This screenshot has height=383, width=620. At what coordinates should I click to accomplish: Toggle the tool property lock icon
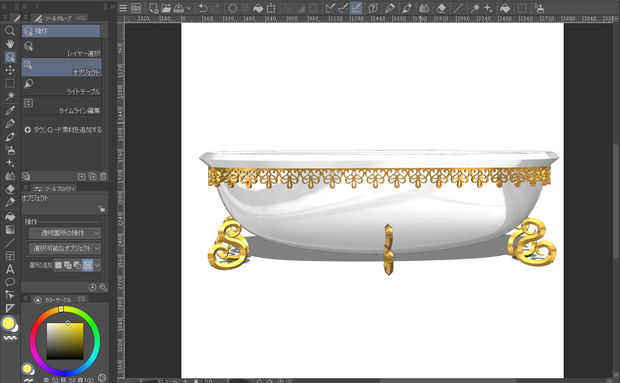[x=102, y=209]
